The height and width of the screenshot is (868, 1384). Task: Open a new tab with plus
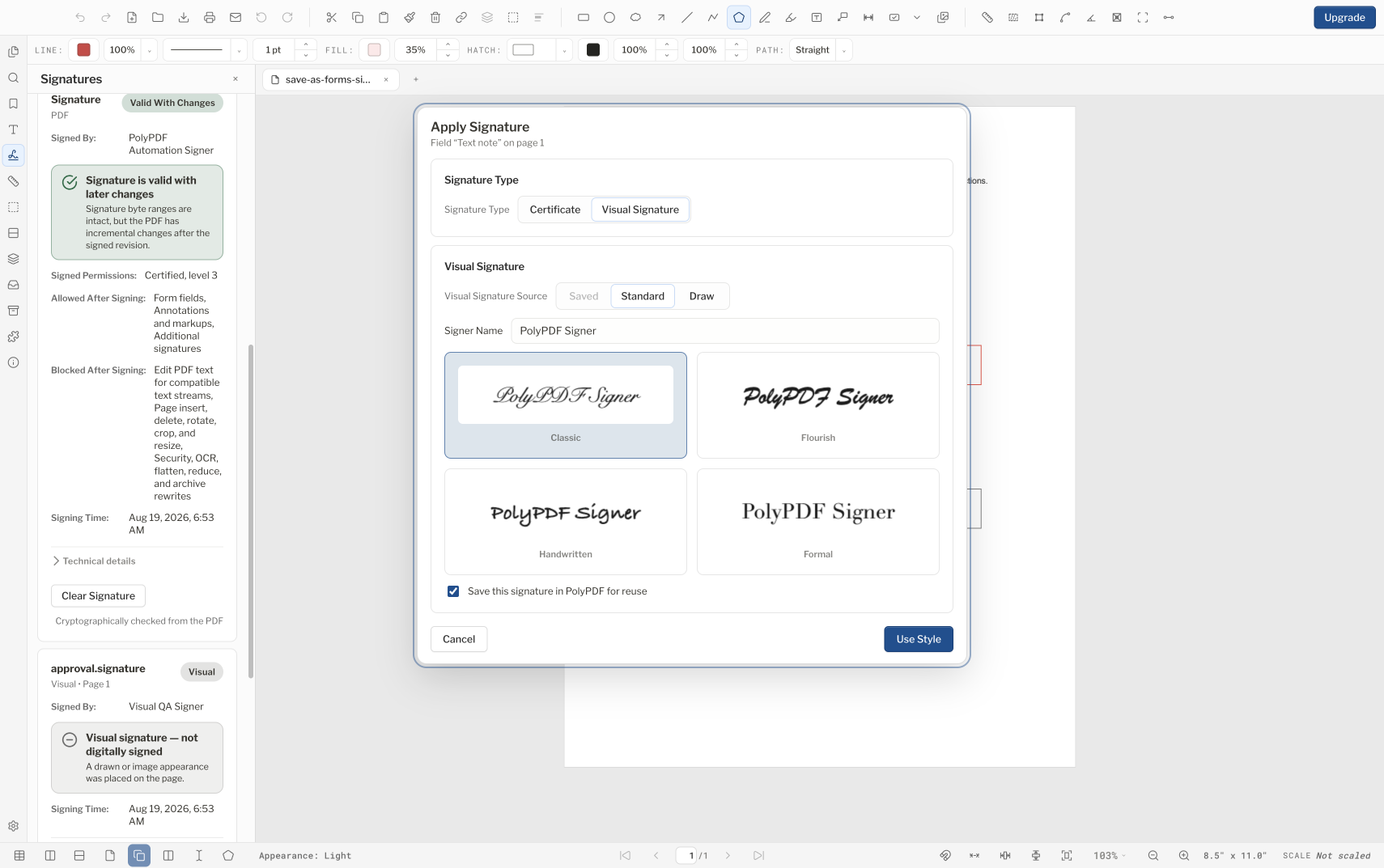pyautogui.click(x=416, y=79)
